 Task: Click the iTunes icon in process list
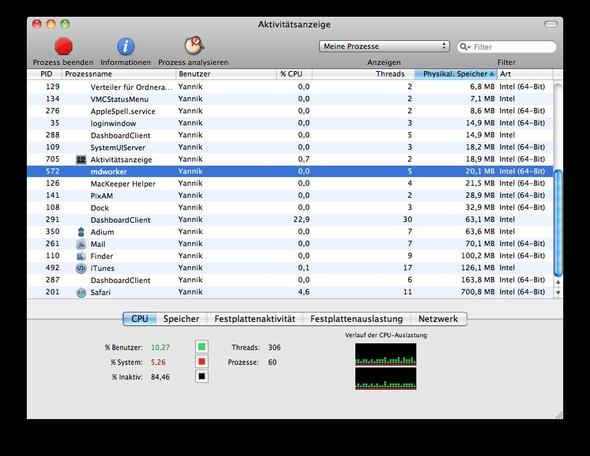pyautogui.click(x=81, y=268)
